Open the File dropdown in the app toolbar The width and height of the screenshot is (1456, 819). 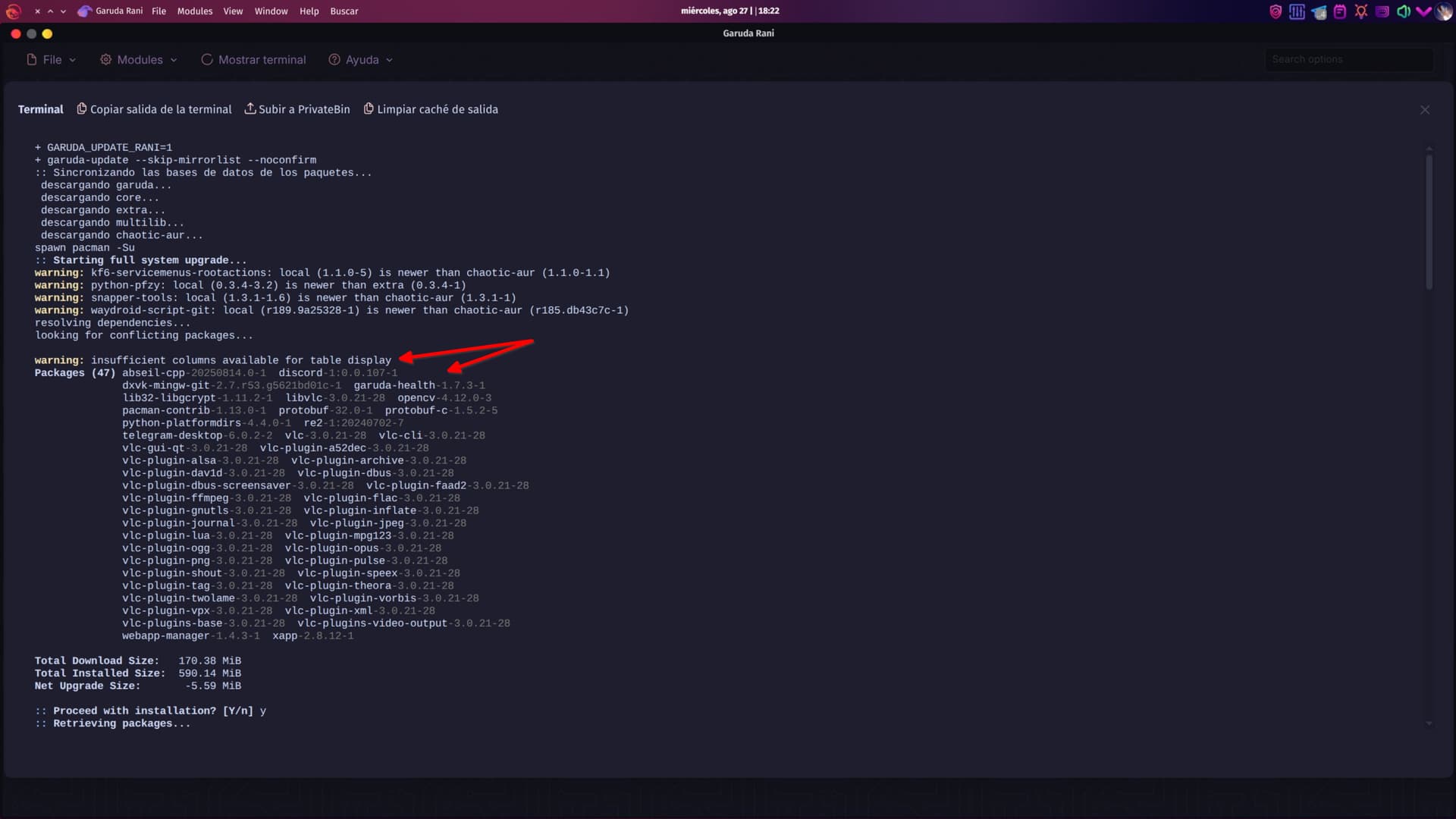point(52,60)
